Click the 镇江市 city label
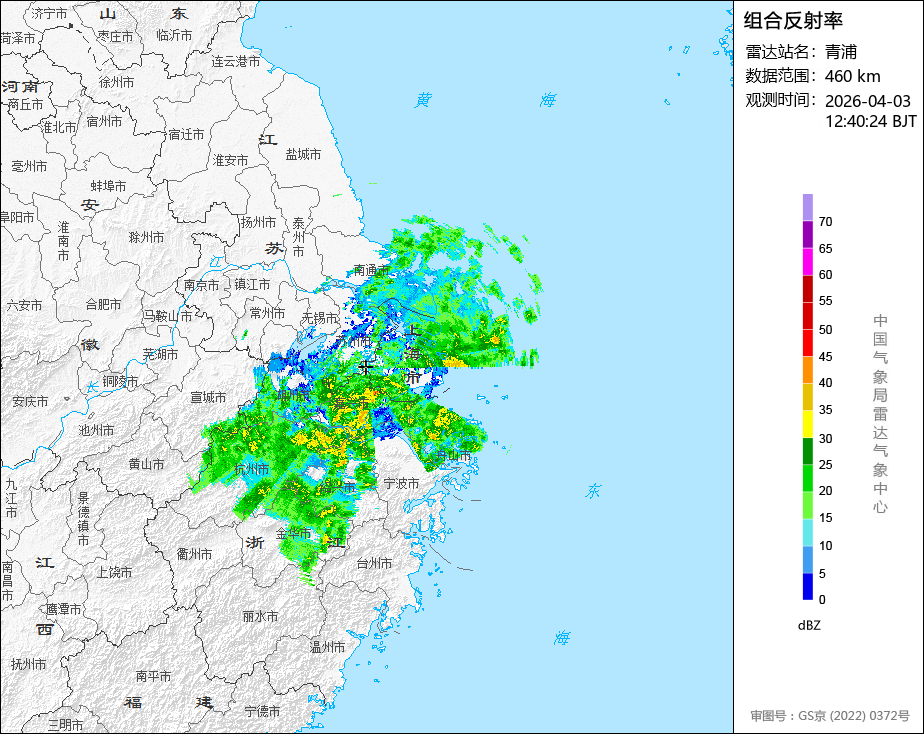 [x=252, y=285]
